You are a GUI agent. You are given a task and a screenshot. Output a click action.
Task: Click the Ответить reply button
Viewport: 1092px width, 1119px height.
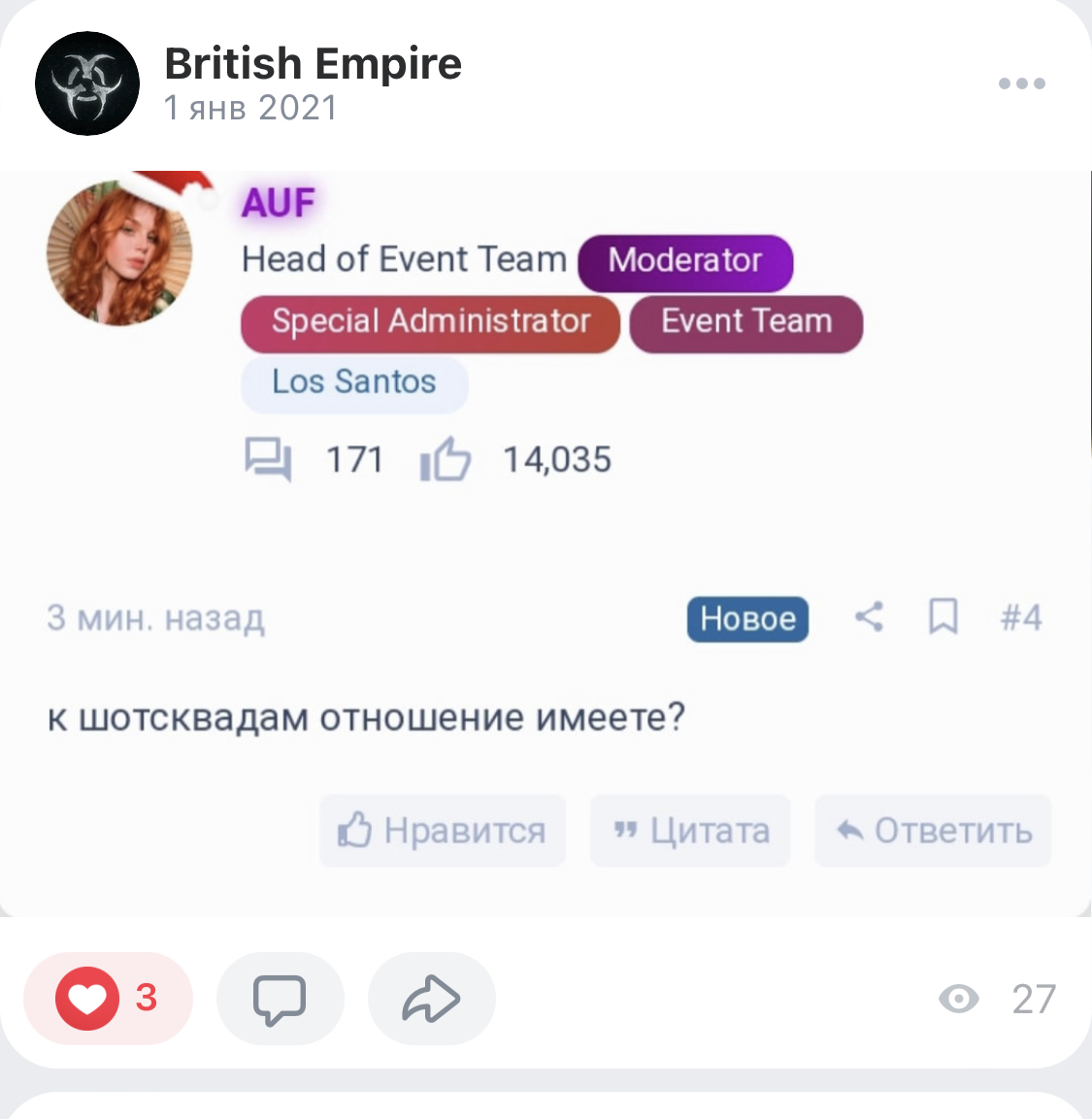933,831
